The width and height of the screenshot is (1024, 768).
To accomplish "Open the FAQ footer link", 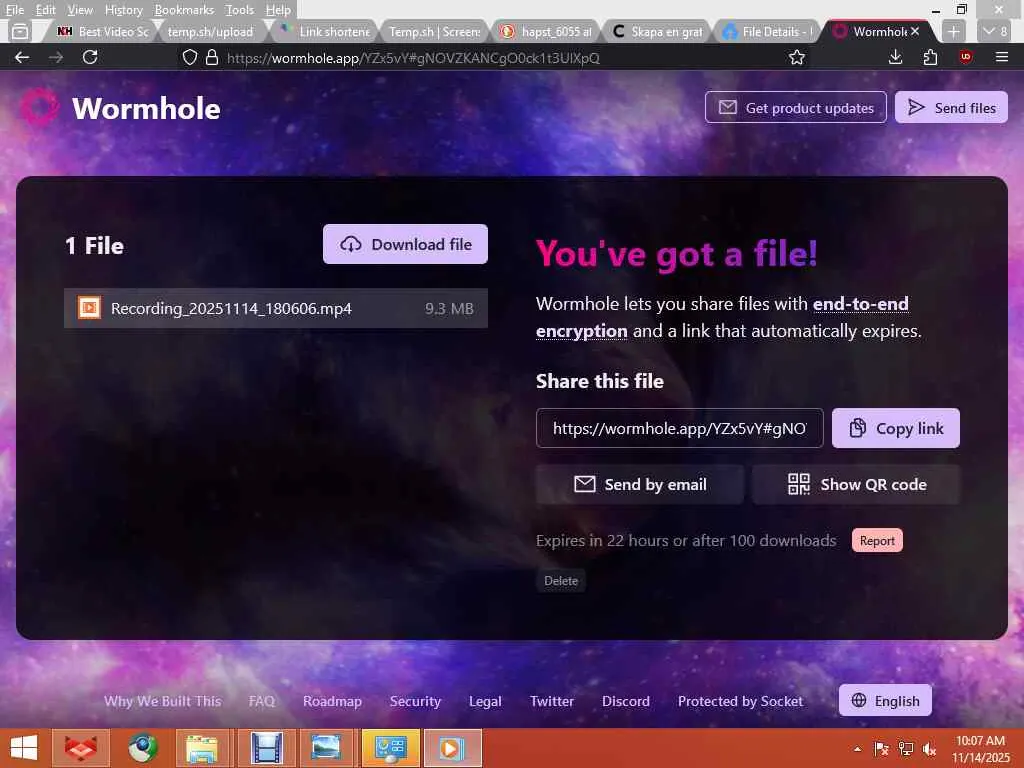I will [262, 701].
